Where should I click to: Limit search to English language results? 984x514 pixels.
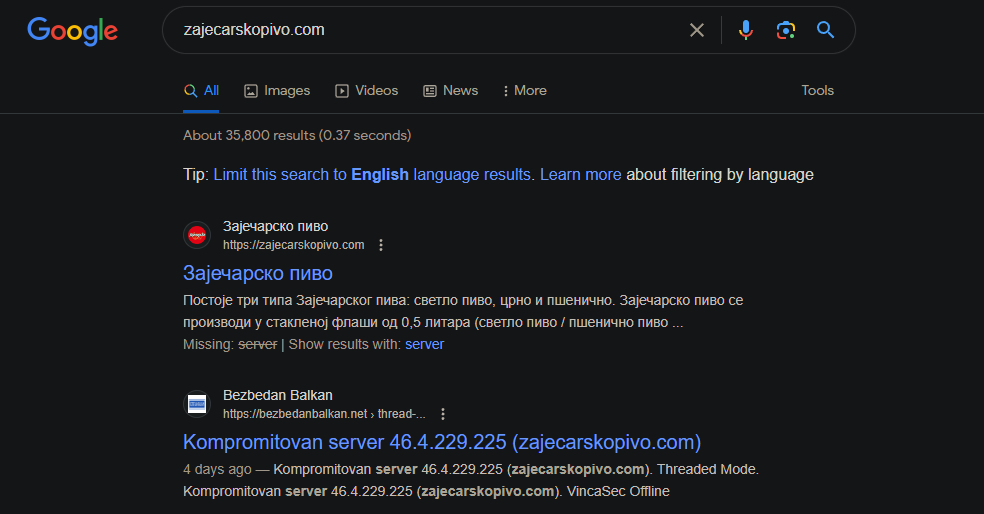372,174
